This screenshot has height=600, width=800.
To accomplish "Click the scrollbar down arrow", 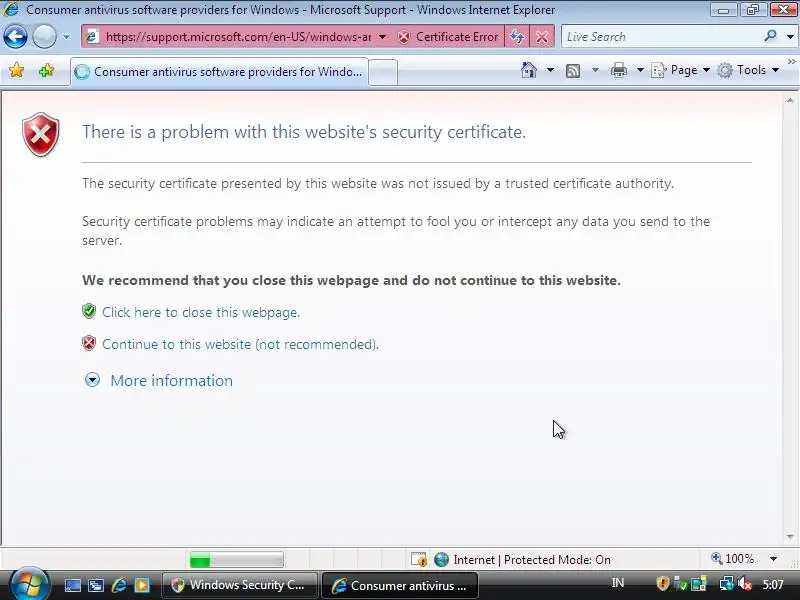I will pyautogui.click(x=790, y=537).
